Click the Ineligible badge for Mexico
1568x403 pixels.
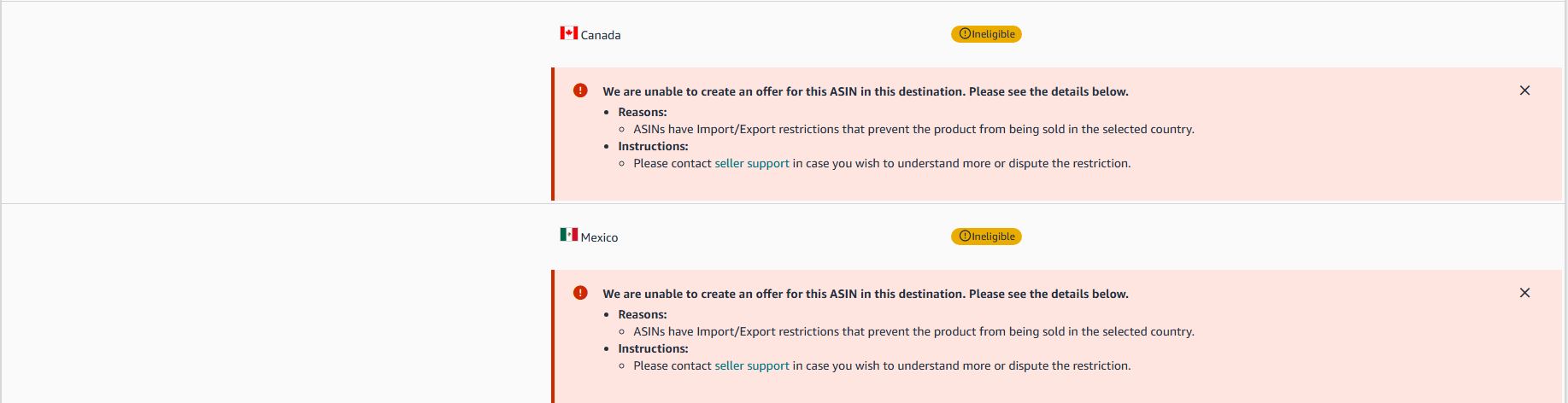[986, 237]
